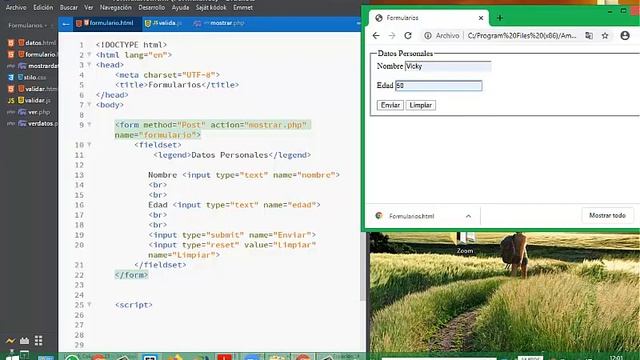Open the Desarrollo menu
Viewport: 640px width, 360px height.
pos(151,7)
